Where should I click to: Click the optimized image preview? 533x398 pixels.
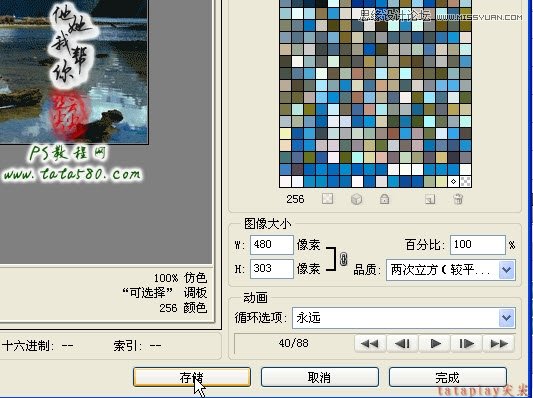[x=74, y=72]
